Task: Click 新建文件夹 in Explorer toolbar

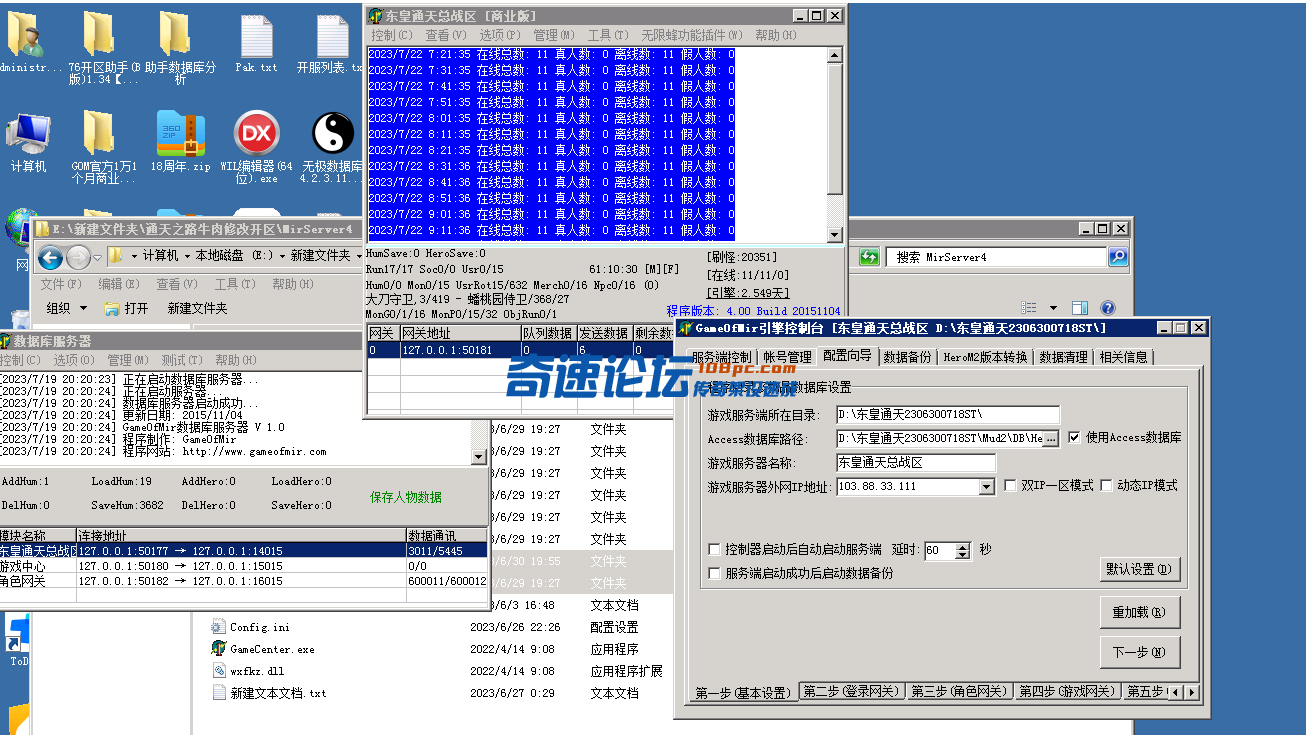Action: point(197,308)
